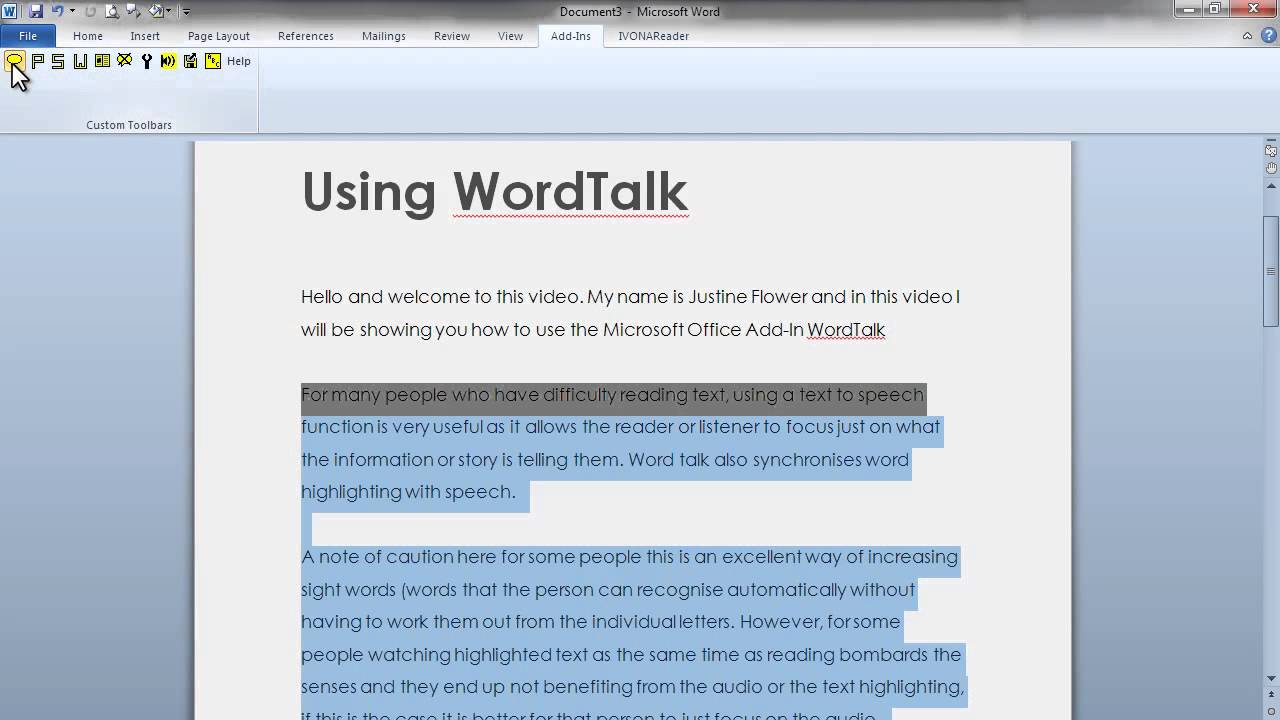The image size is (1280, 720).
Task: Open Customize Quick Access Toolbar dropdown
Action: 186,12
